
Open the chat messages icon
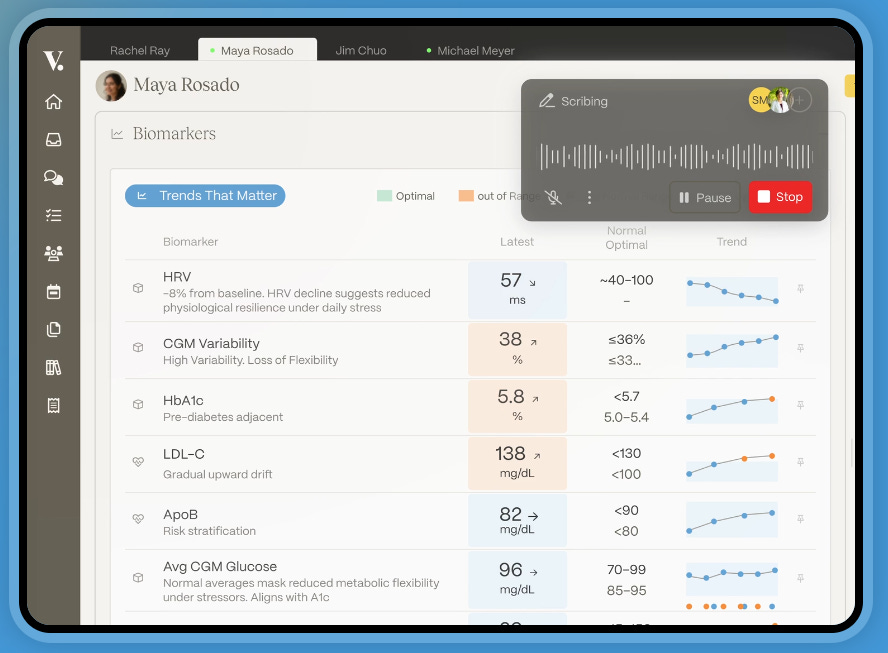pyautogui.click(x=53, y=178)
